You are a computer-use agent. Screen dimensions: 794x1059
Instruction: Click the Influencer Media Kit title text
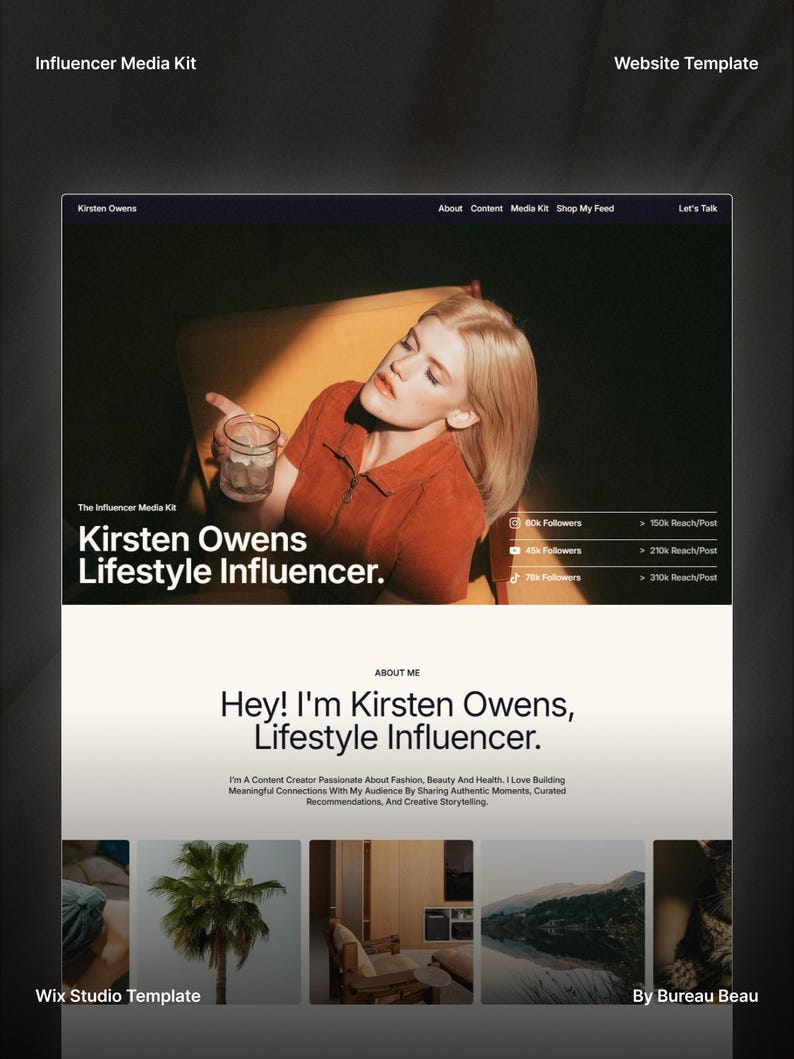(x=115, y=63)
